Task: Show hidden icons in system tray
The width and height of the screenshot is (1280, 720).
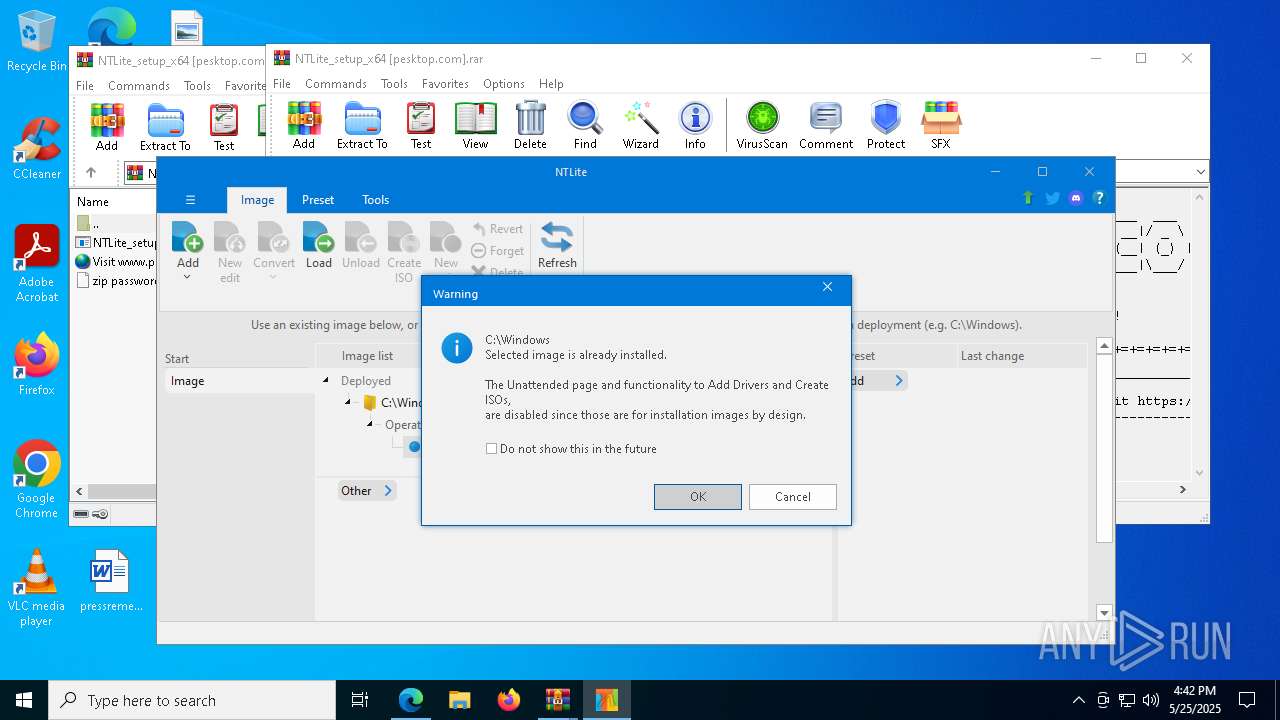Action: (1078, 700)
